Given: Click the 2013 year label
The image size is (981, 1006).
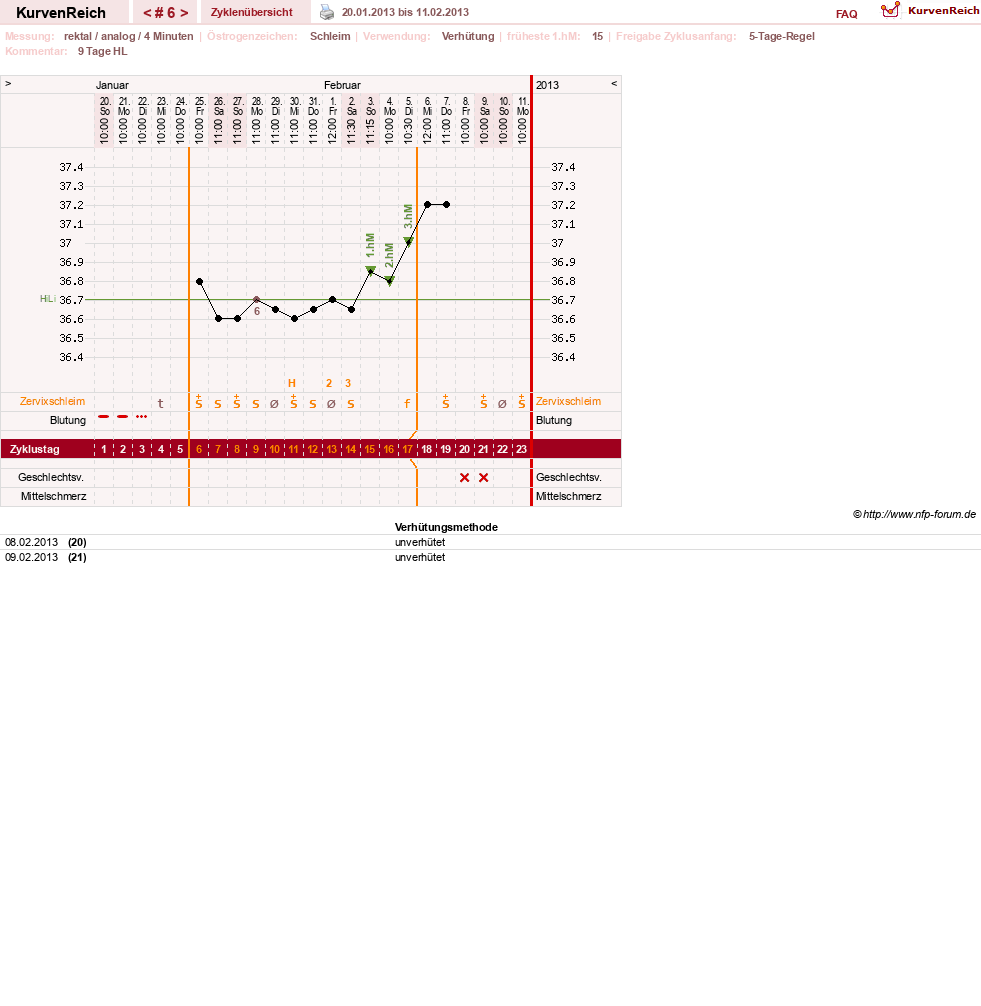Looking at the screenshot, I should tap(547, 85).
